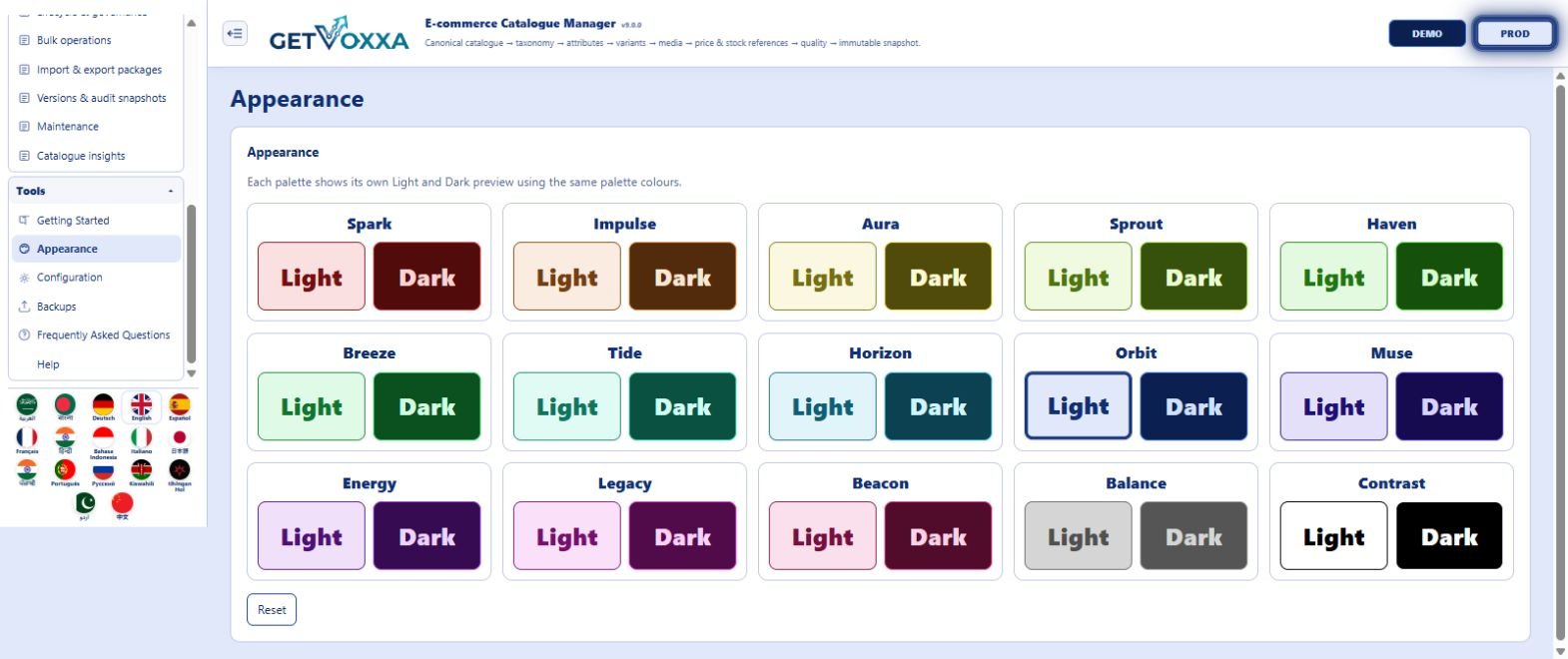Open Catalogue insights
The height and width of the screenshot is (659, 1568).
pyautogui.click(x=96, y=156)
